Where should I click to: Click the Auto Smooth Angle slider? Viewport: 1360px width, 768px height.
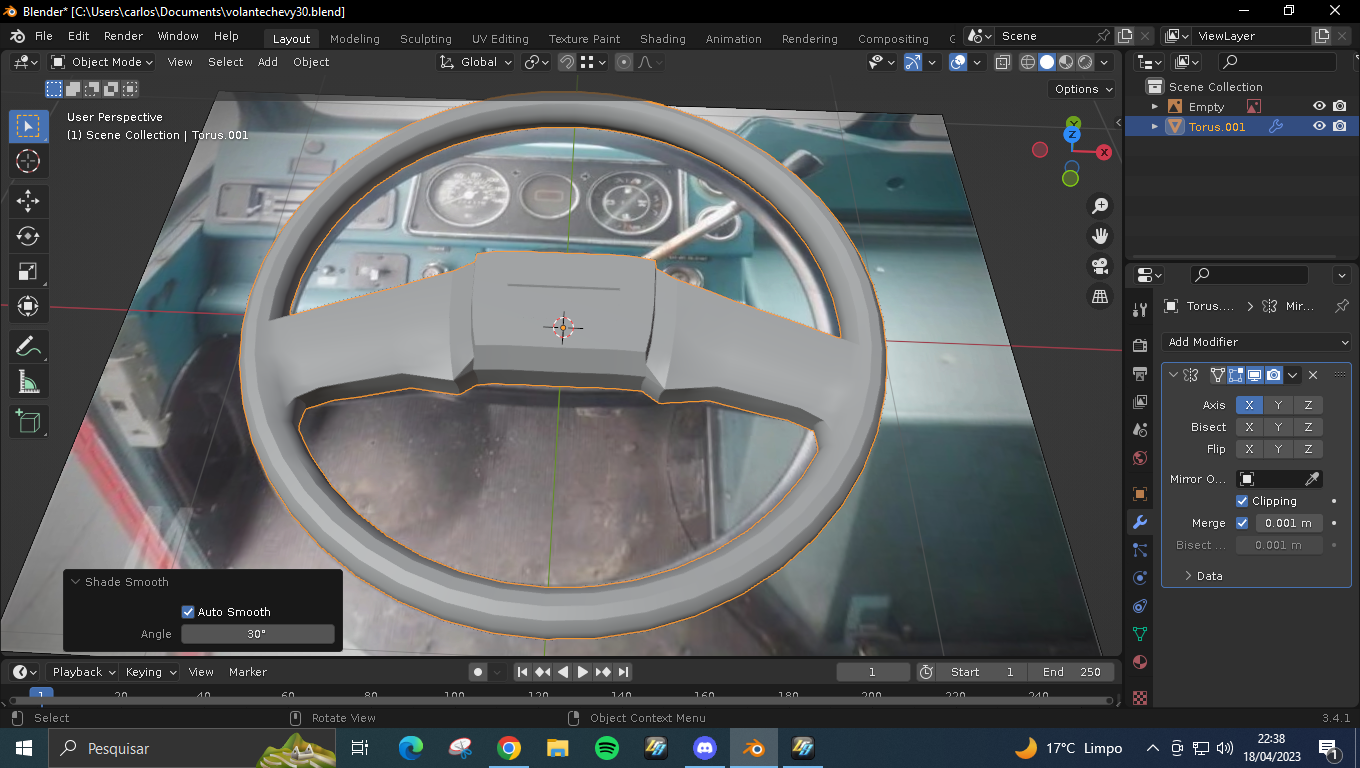[x=257, y=634]
